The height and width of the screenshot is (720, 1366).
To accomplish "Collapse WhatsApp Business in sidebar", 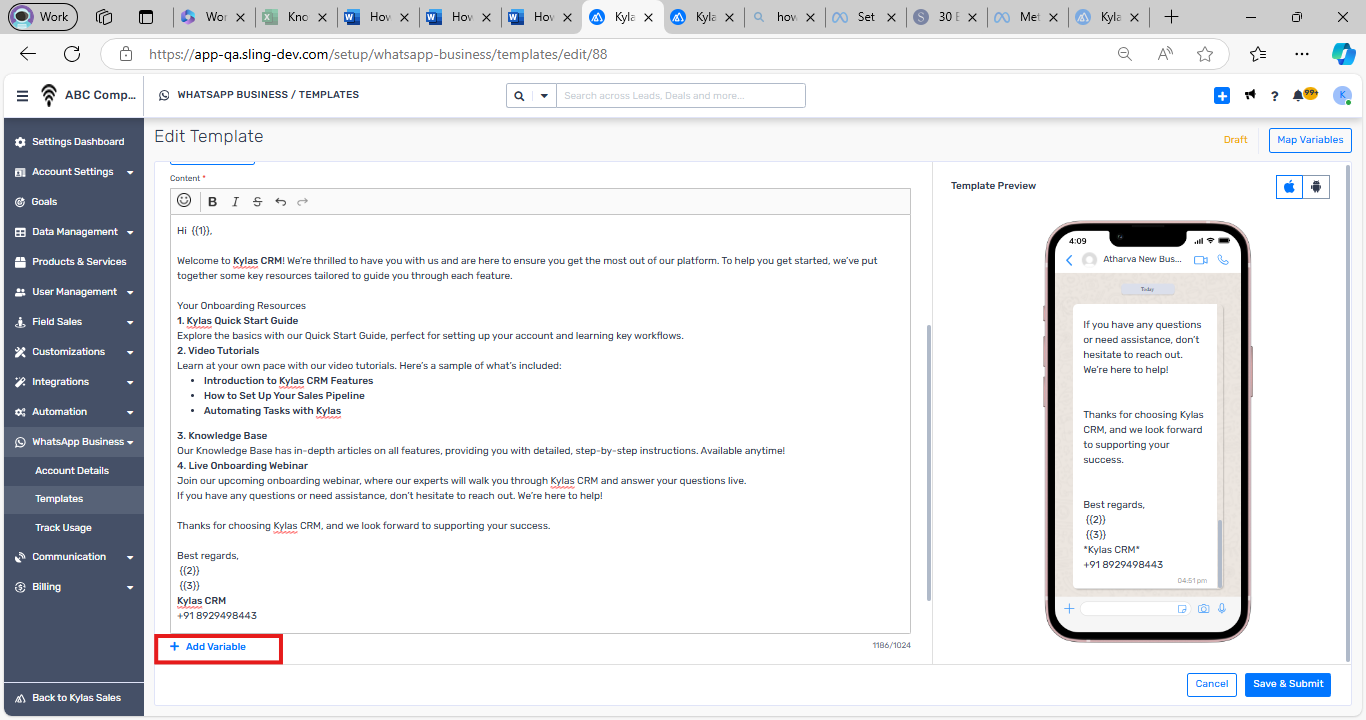I will pos(74,442).
